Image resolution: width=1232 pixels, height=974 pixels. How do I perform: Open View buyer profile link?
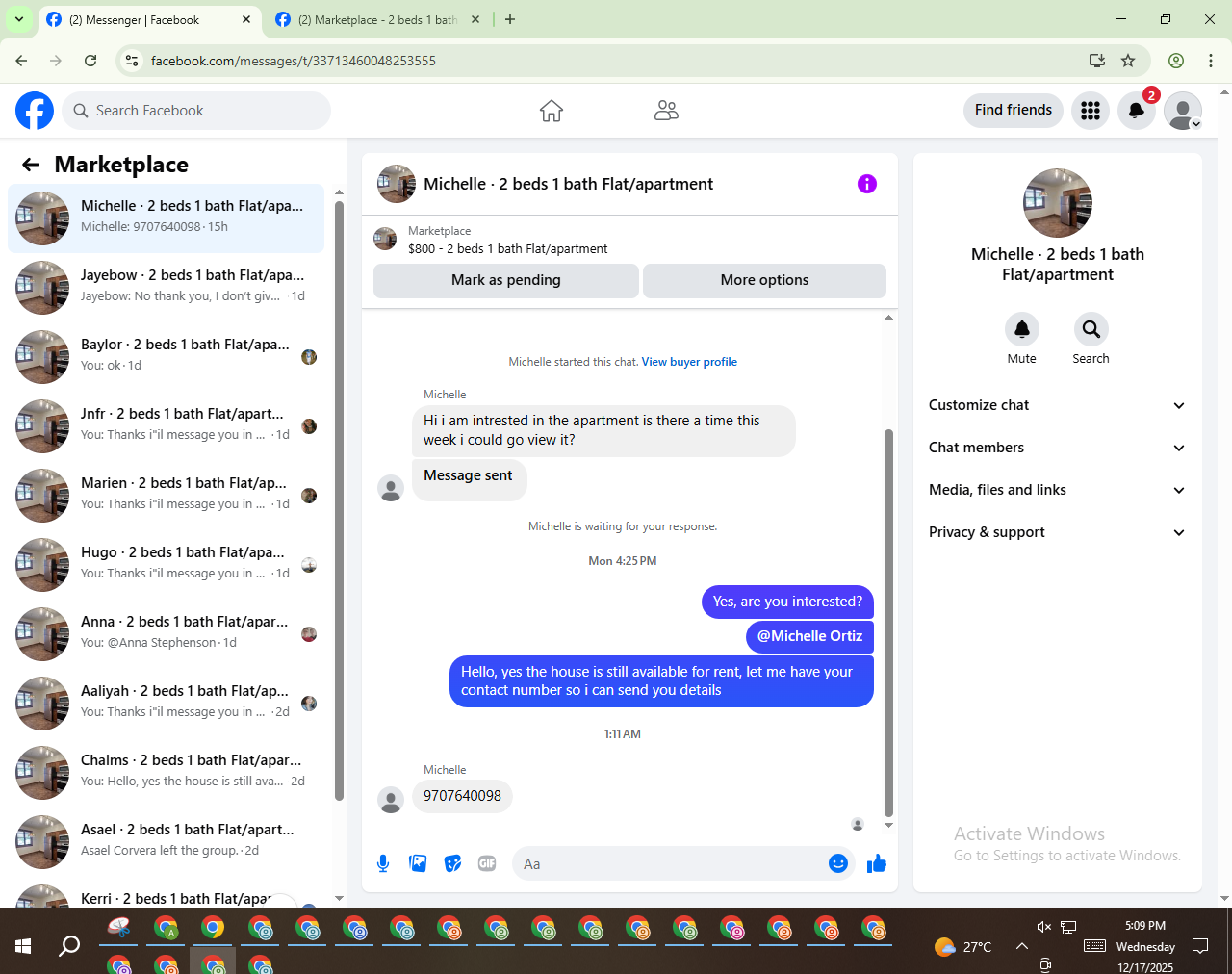[x=689, y=362]
